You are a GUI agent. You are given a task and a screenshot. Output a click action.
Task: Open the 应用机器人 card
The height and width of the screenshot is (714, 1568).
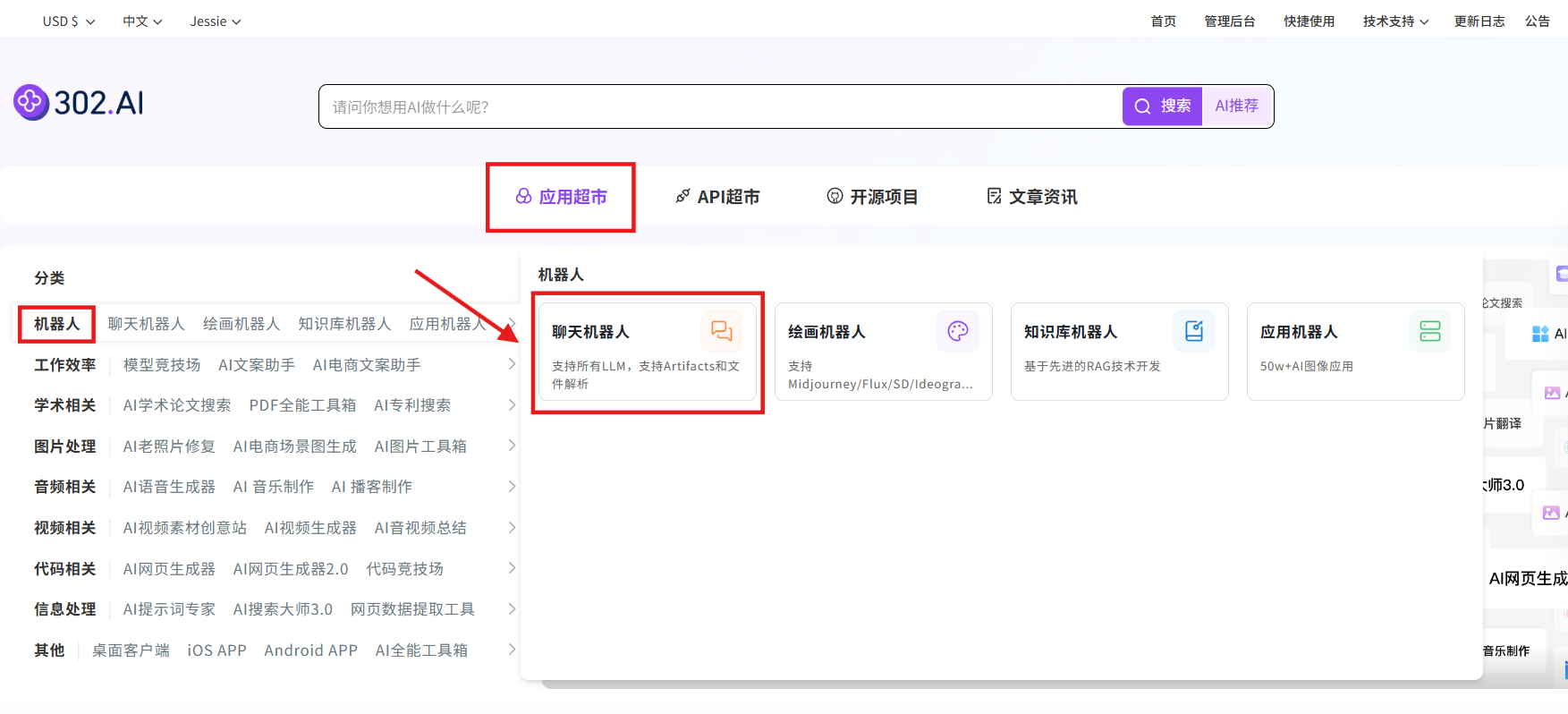(x=1356, y=352)
